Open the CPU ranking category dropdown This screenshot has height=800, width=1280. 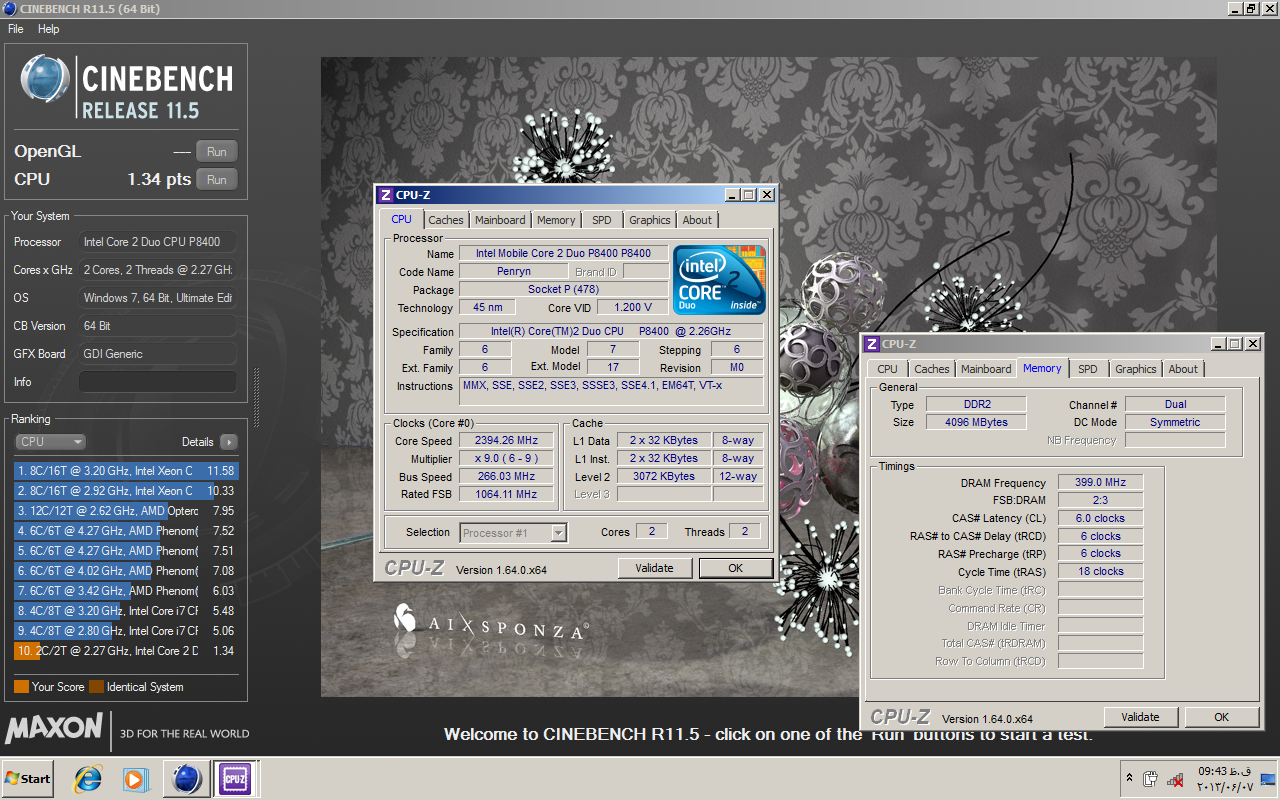pyautogui.click(x=50, y=441)
